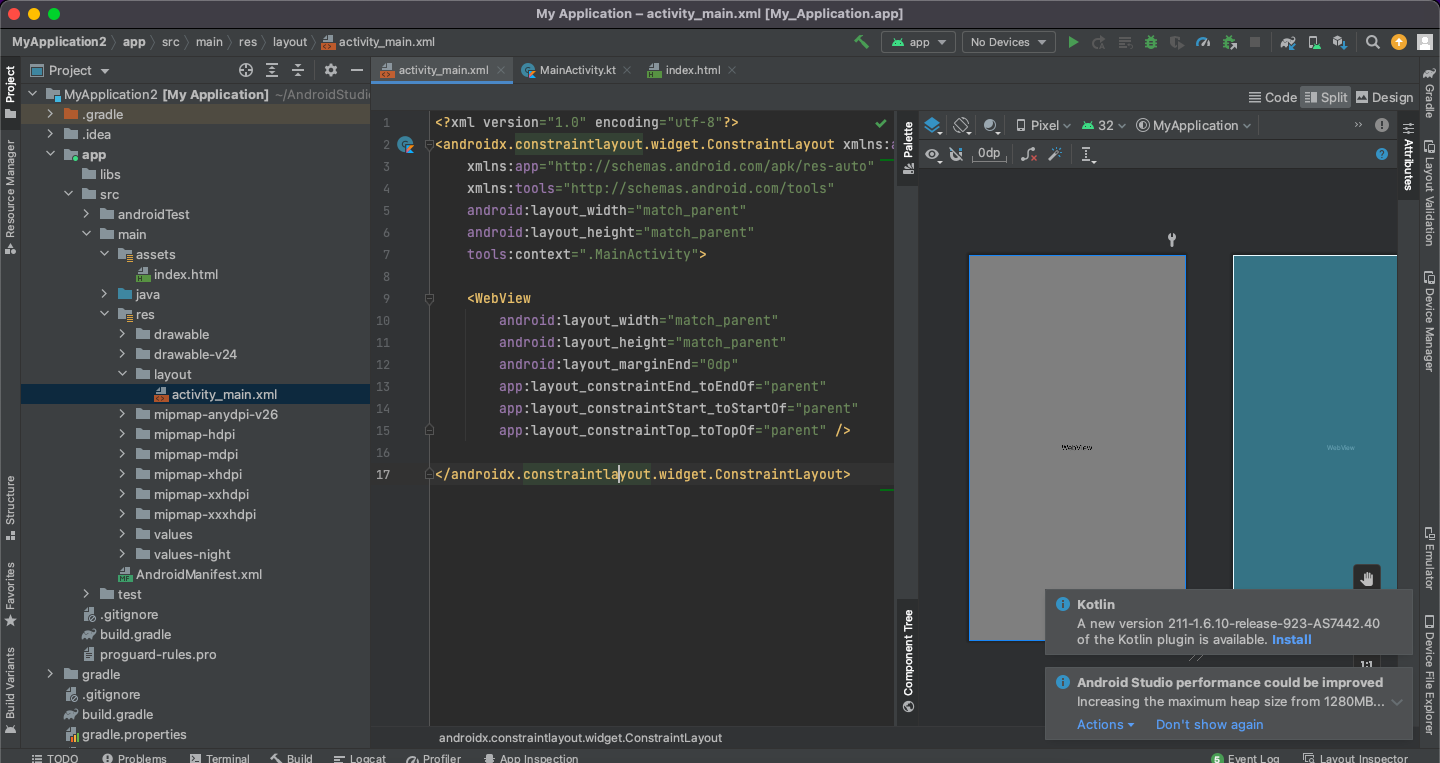Click Infer Constraints magic wand icon
This screenshot has width=1440, height=763.
[1054, 154]
